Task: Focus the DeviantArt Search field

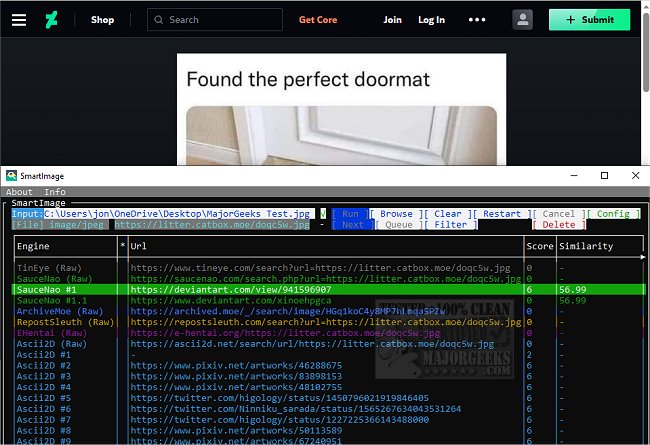Action: (215, 19)
